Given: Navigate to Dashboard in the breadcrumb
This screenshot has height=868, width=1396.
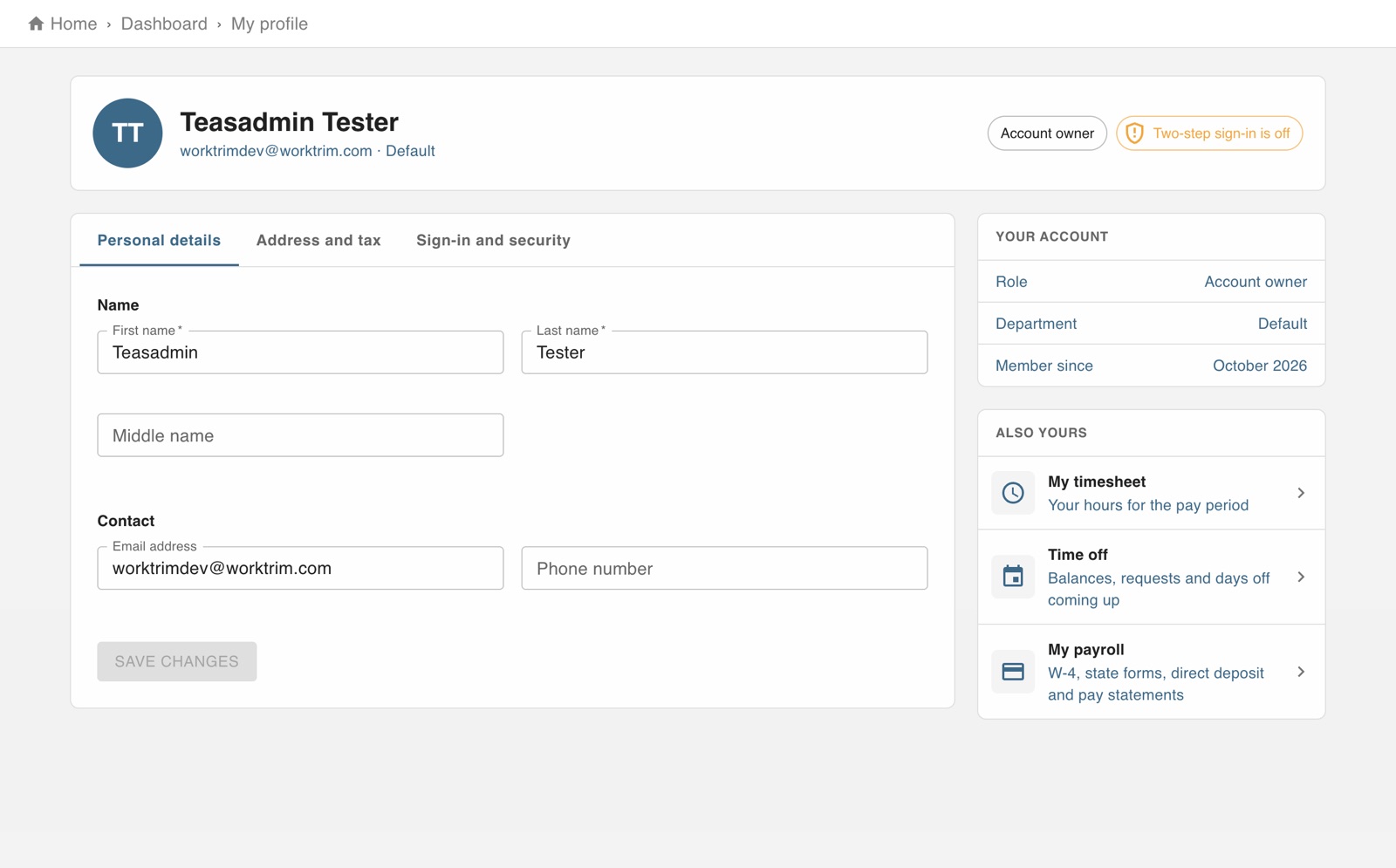Looking at the screenshot, I should point(164,24).
